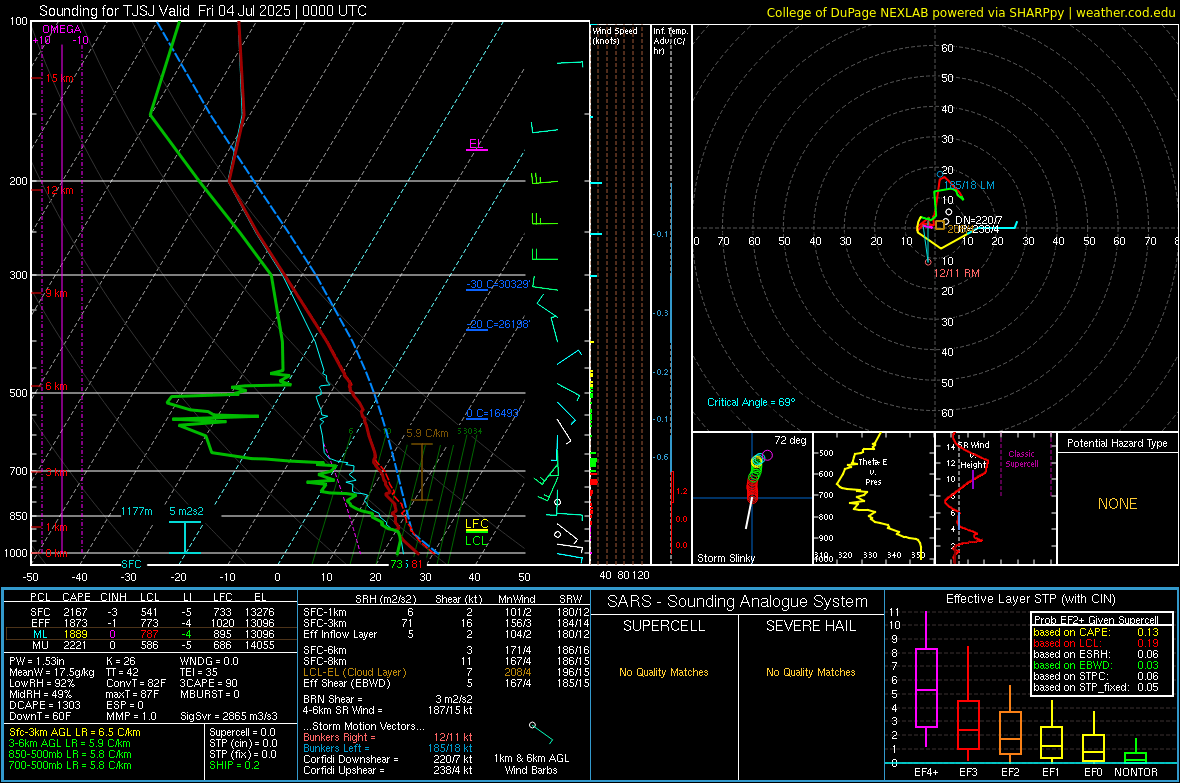This screenshot has width=1180, height=783.
Task: Click the 'MBURST = 0' value
Action: click(209, 694)
